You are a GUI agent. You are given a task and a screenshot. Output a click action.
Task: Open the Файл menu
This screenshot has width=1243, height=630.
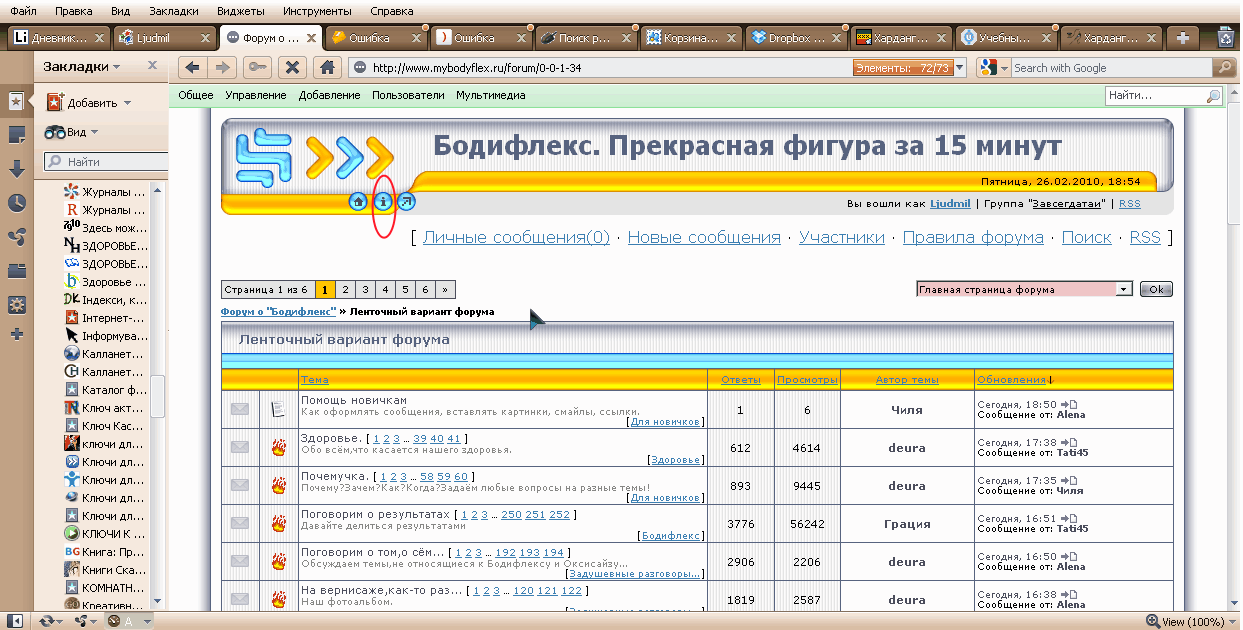[x=24, y=11]
